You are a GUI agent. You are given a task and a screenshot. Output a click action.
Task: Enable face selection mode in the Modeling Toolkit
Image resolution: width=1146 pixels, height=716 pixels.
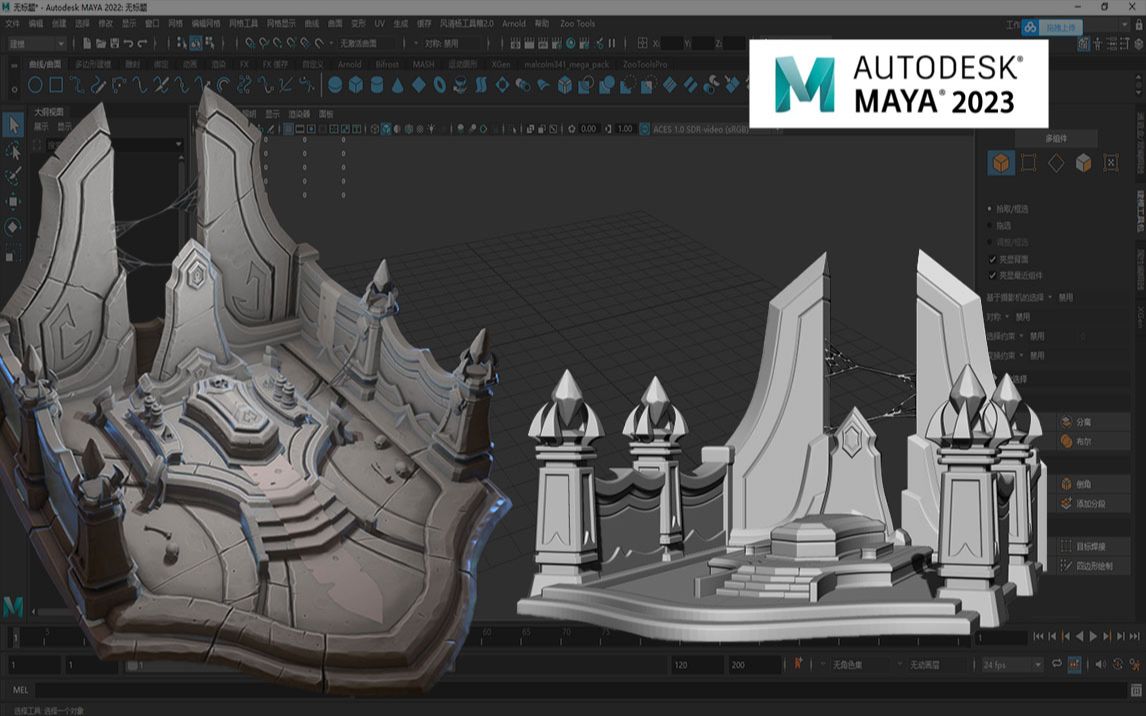coord(1083,162)
